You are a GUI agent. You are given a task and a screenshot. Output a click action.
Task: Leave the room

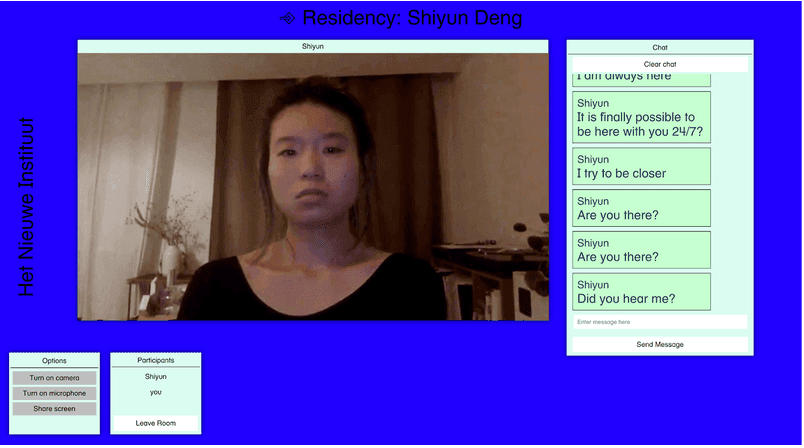155,423
